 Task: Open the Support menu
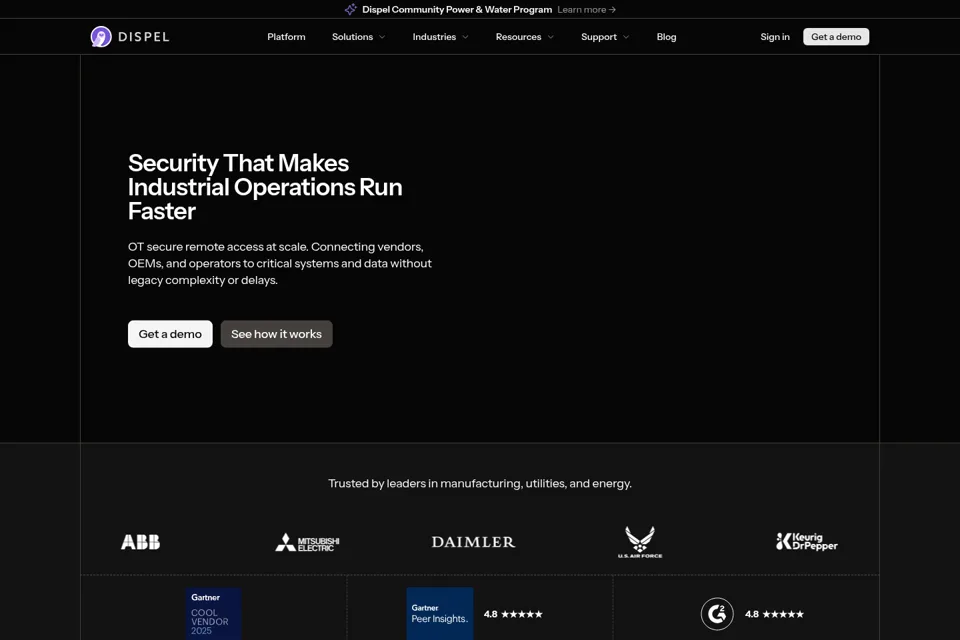pyautogui.click(x=599, y=37)
